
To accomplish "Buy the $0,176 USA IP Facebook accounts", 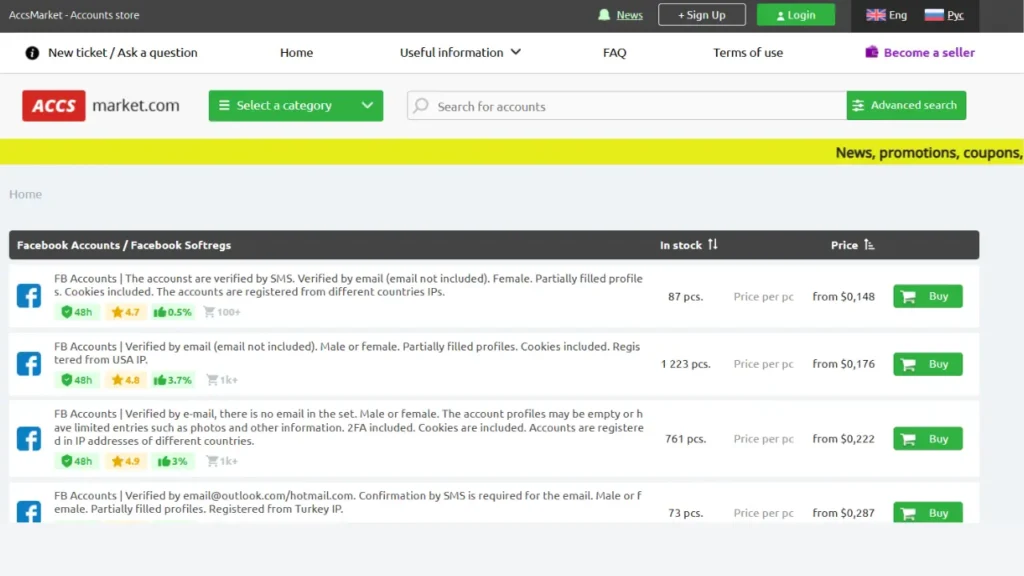I will pos(927,364).
